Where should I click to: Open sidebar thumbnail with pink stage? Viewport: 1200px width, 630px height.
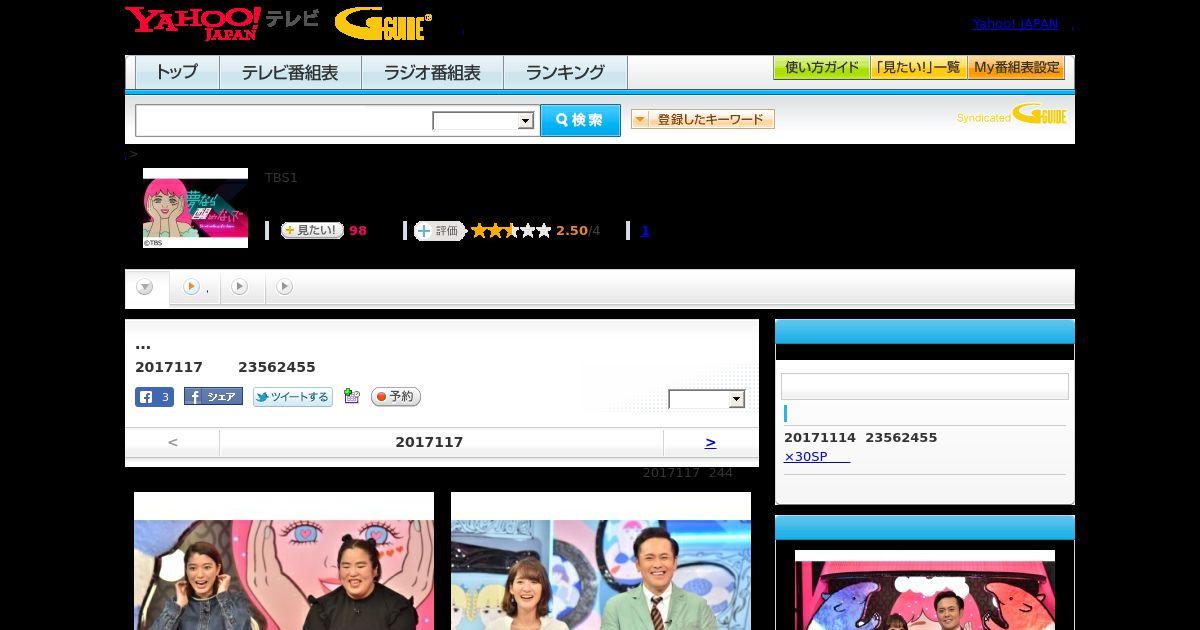(x=925, y=590)
